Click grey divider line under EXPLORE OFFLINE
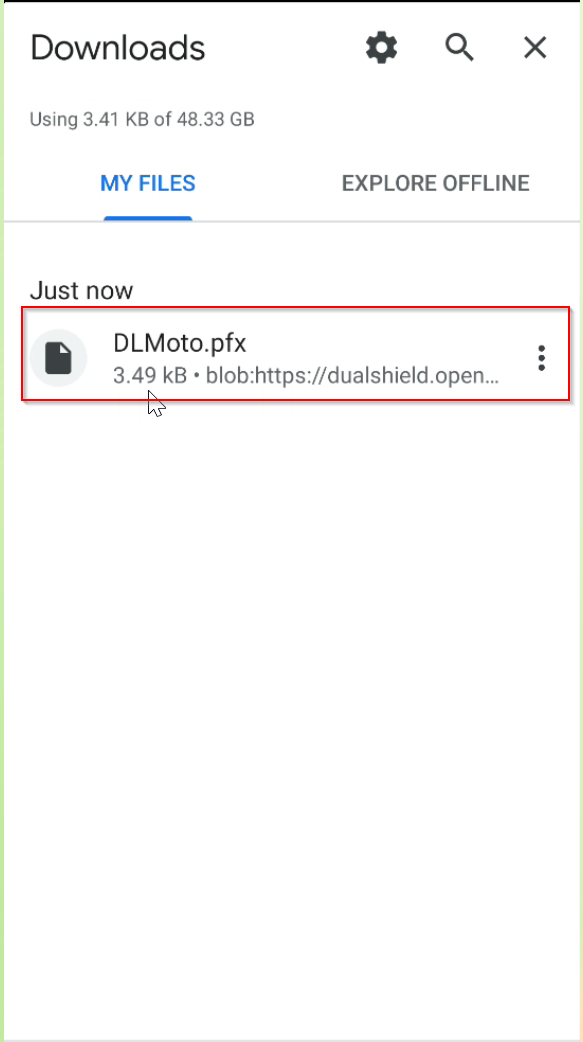The width and height of the screenshot is (583, 1042). pos(435,221)
